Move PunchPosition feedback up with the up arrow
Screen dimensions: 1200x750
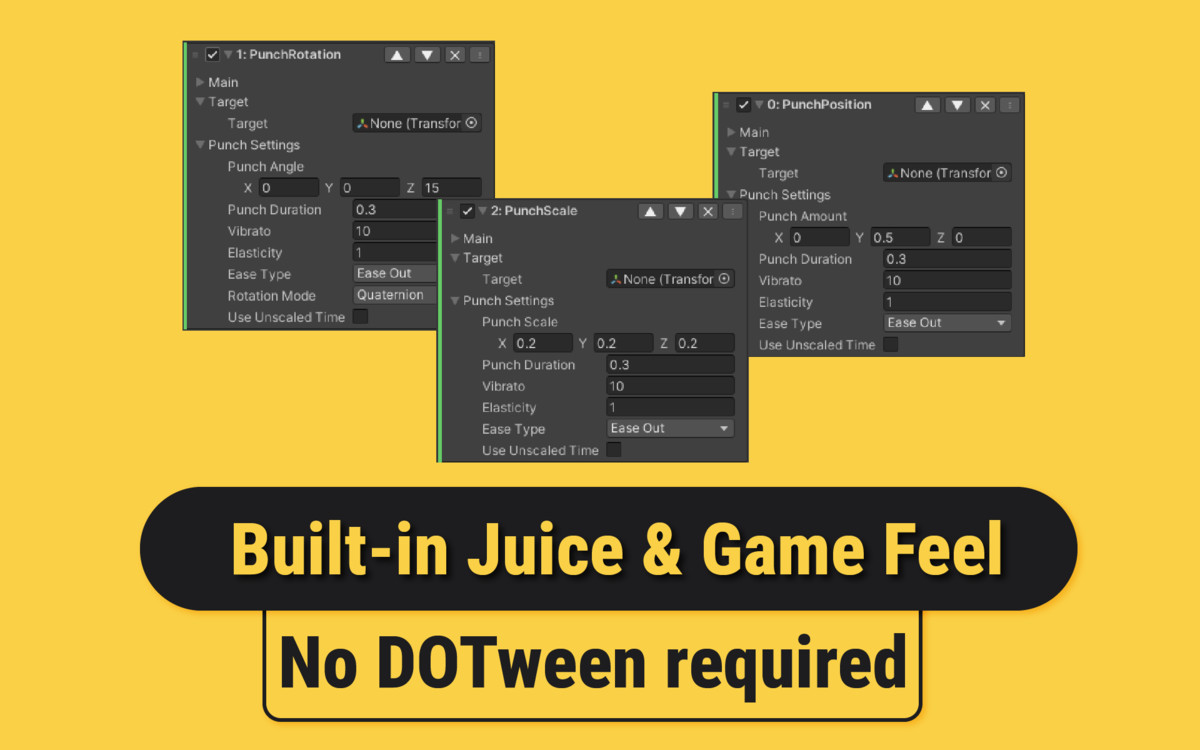[928, 105]
